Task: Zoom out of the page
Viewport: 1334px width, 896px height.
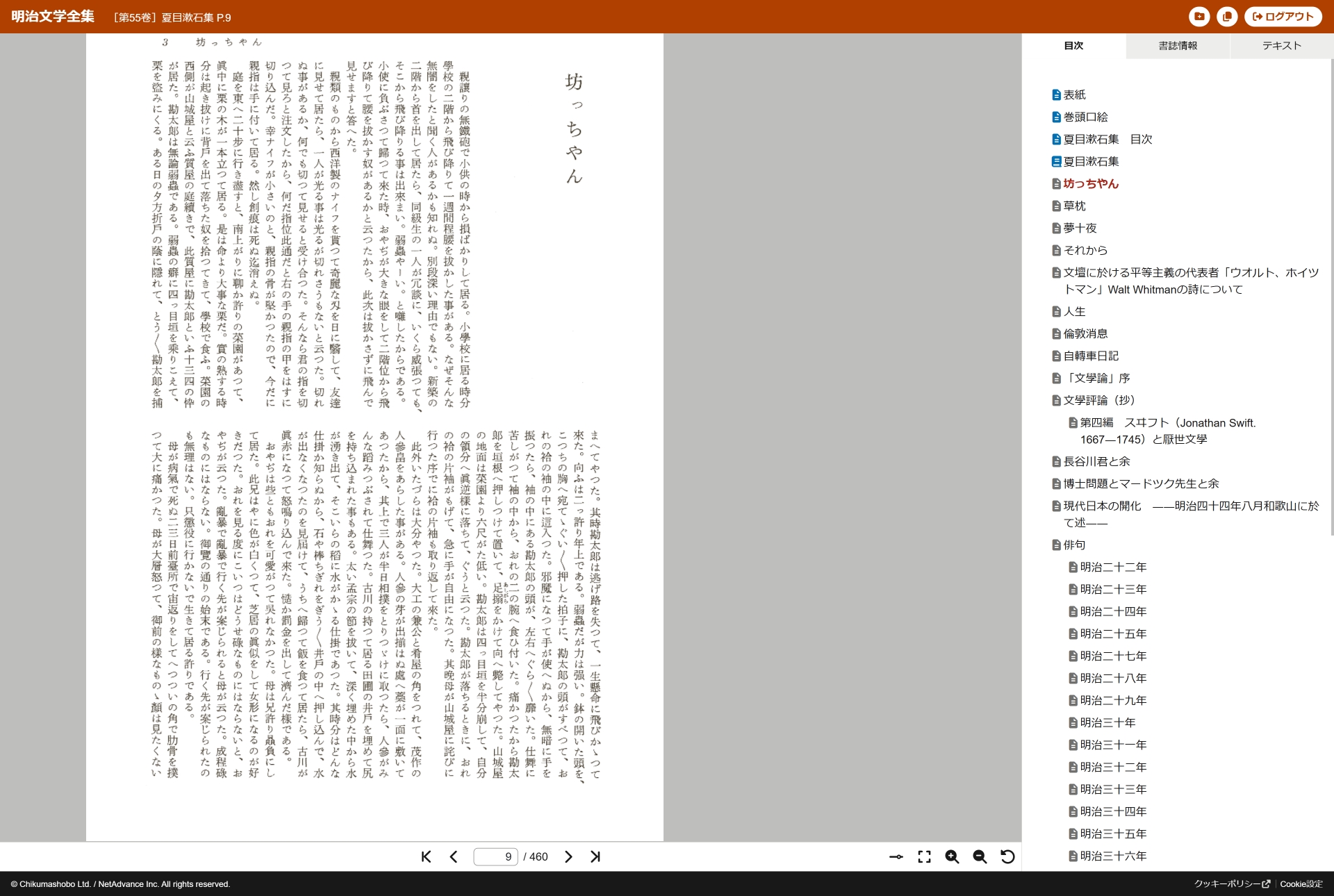Action: (x=980, y=856)
